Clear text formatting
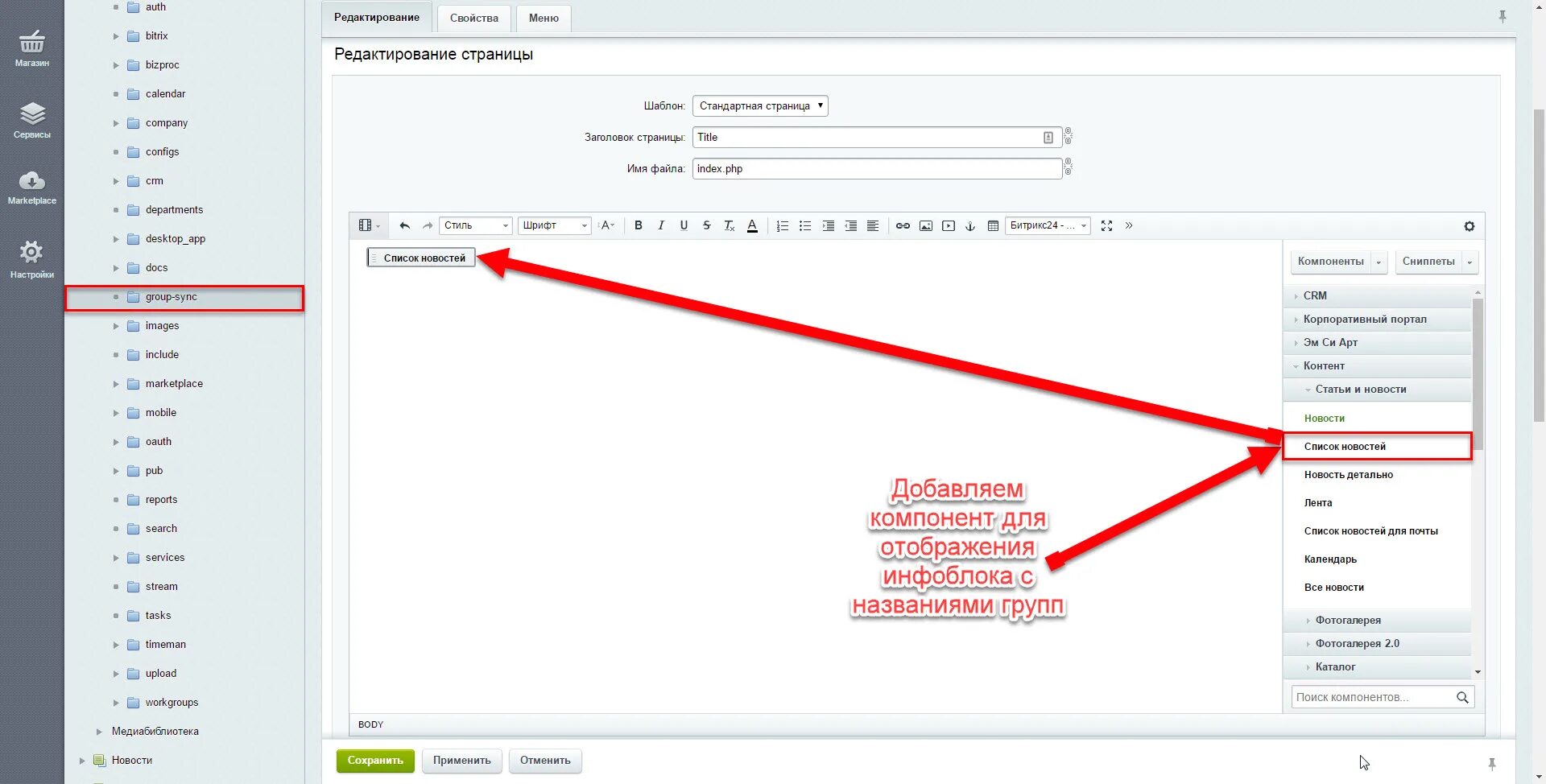 [x=729, y=225]
